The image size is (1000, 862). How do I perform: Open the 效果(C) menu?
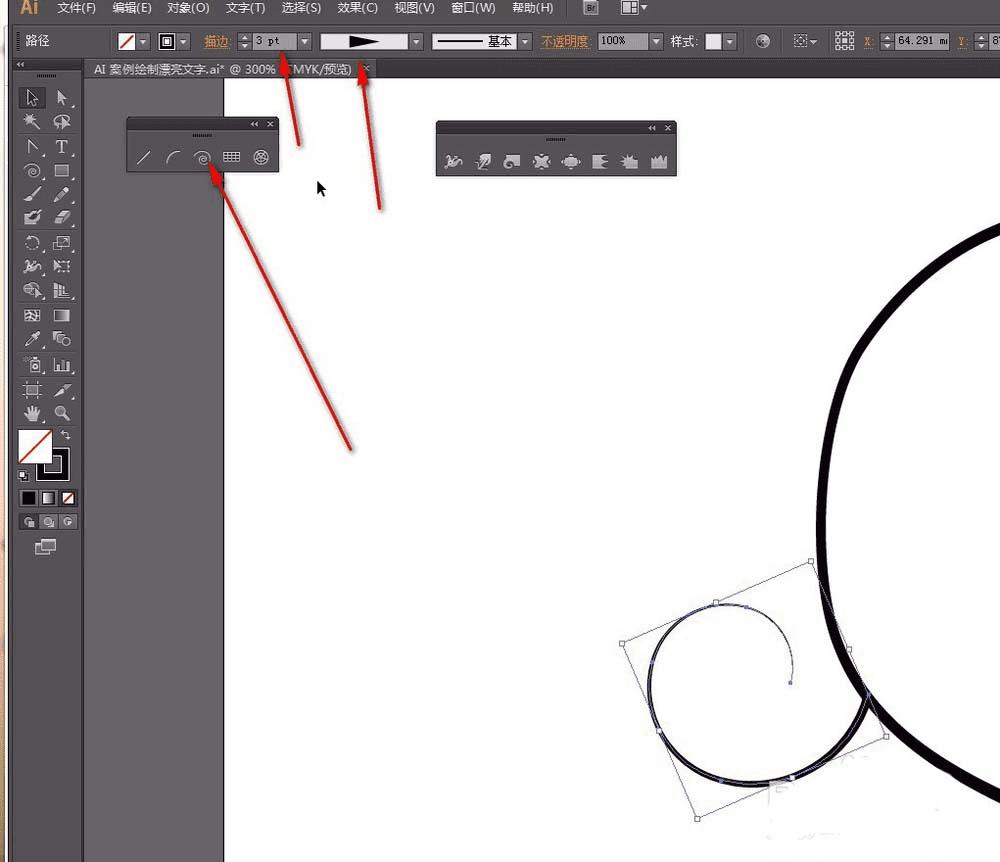click(357, 8)
